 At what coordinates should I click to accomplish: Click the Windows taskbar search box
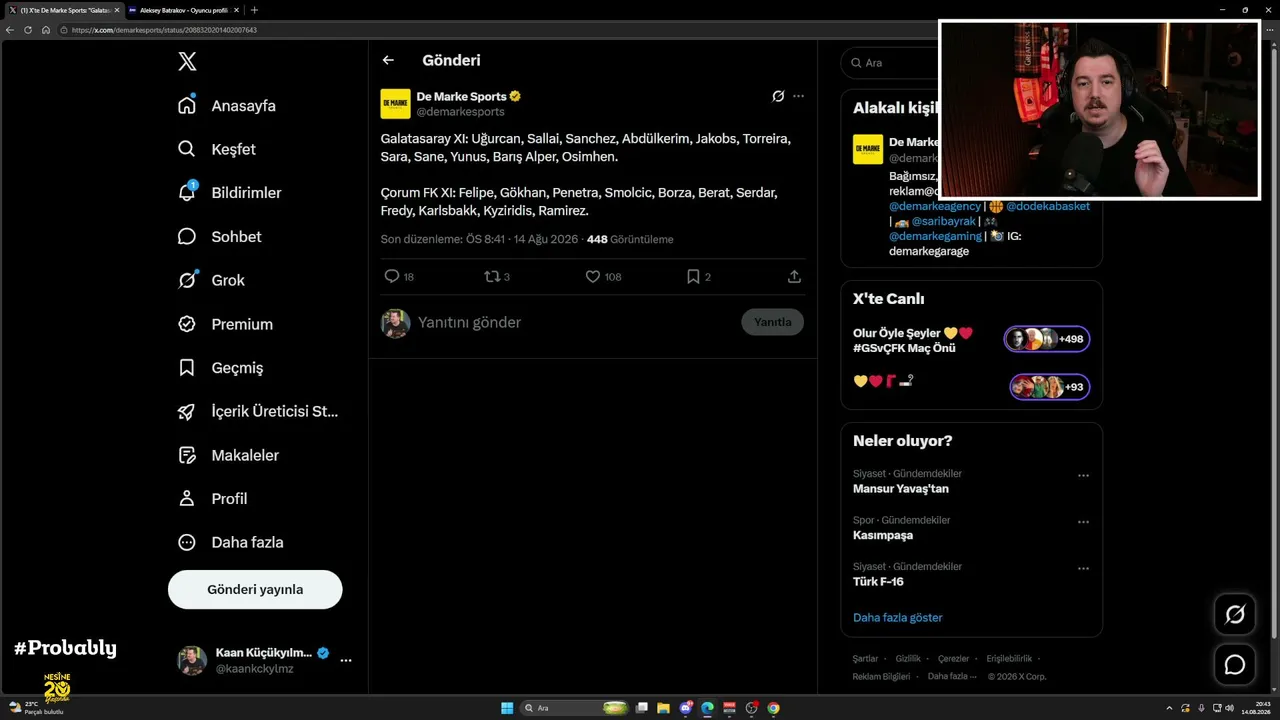[575, 708]
